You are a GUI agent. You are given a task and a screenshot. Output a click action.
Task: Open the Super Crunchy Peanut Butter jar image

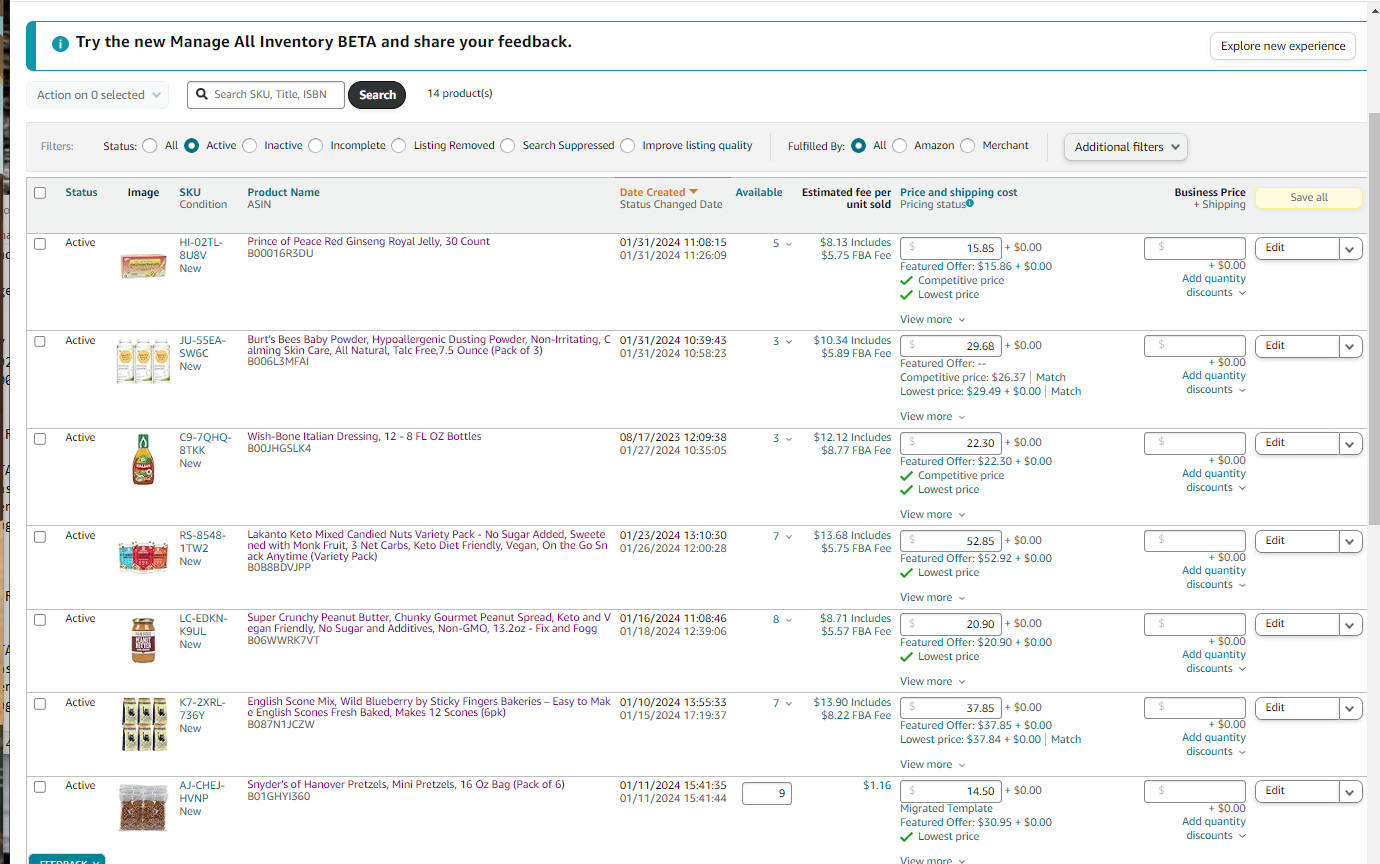143,640
